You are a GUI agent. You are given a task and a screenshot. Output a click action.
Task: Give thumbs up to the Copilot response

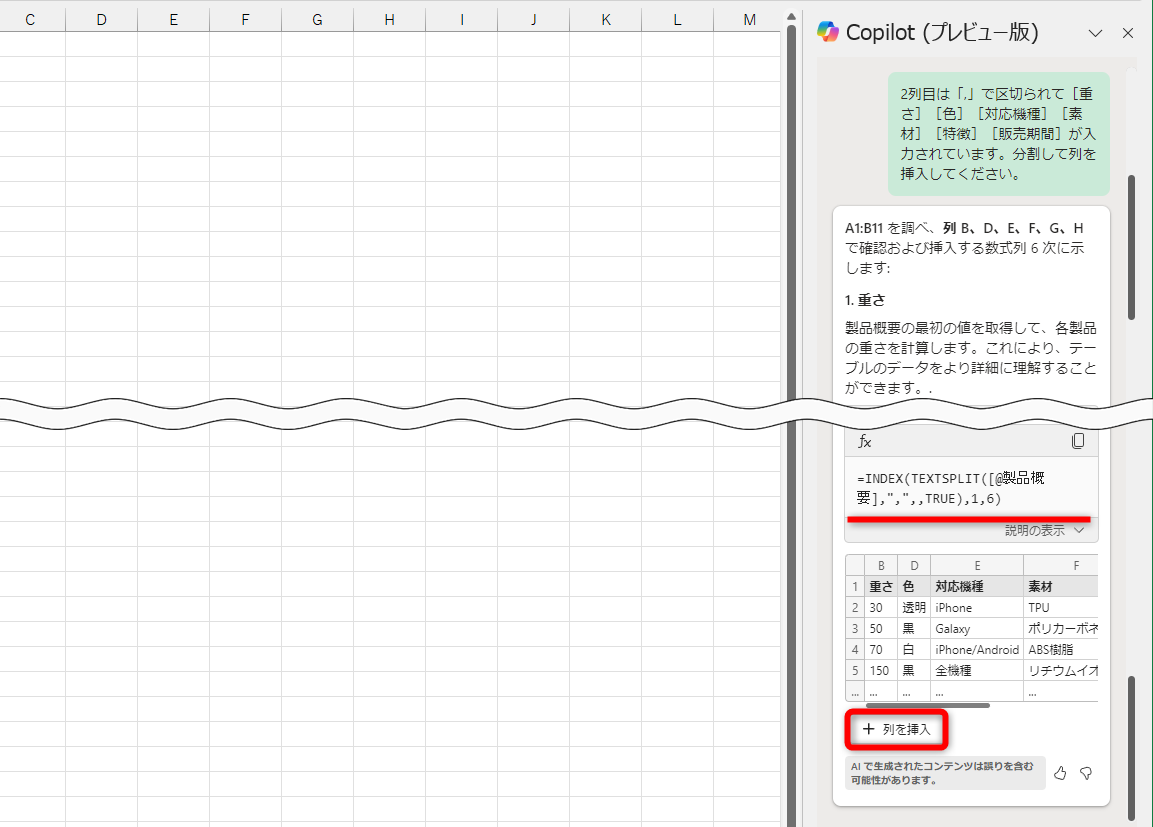pos(1060,773)
